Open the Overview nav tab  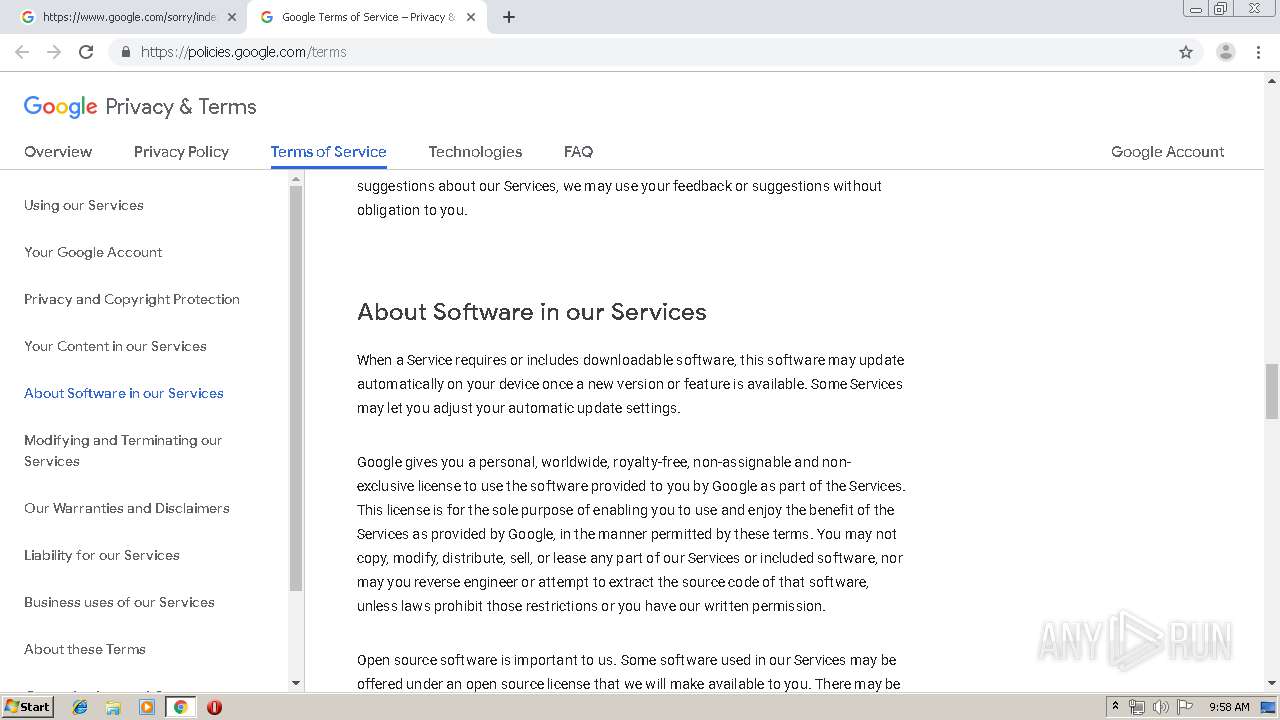point(58,152)
